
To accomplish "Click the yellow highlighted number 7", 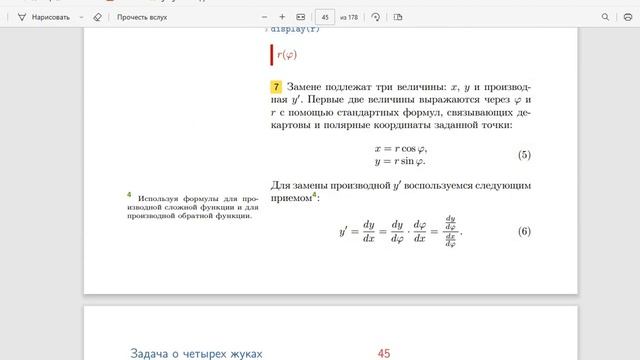I will [x=276, y=87].
